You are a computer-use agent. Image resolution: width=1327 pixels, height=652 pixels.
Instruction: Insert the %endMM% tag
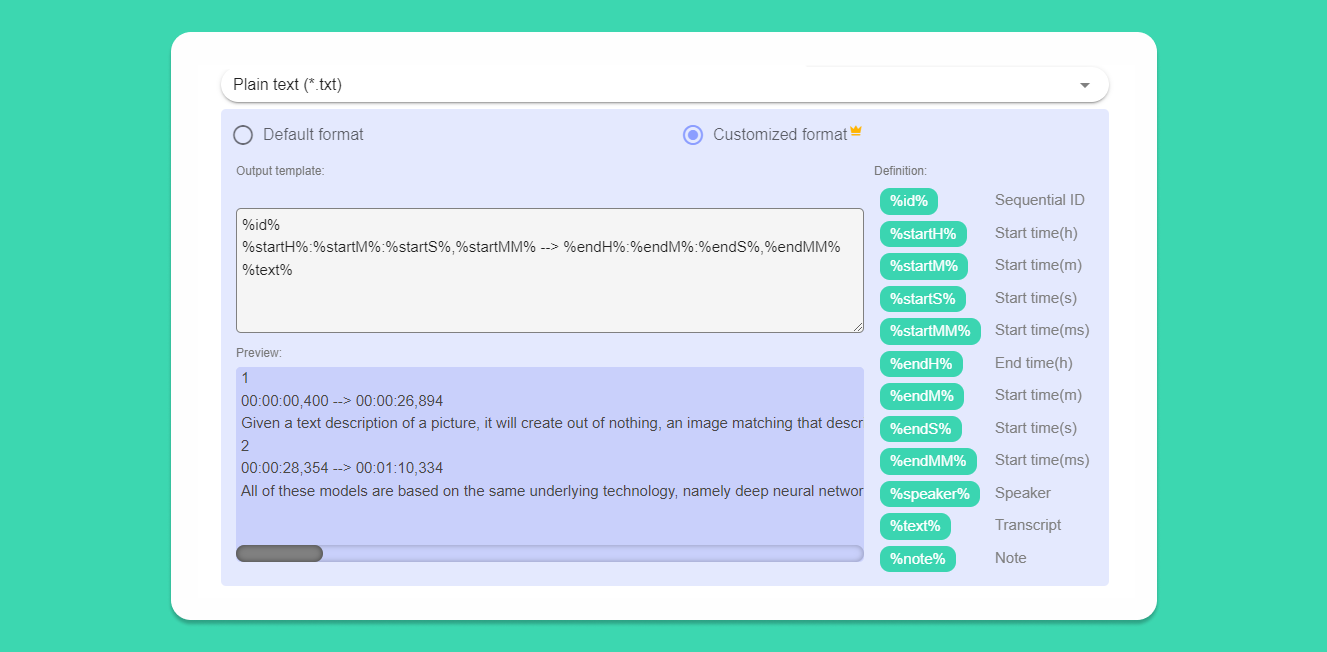(928, 461)
